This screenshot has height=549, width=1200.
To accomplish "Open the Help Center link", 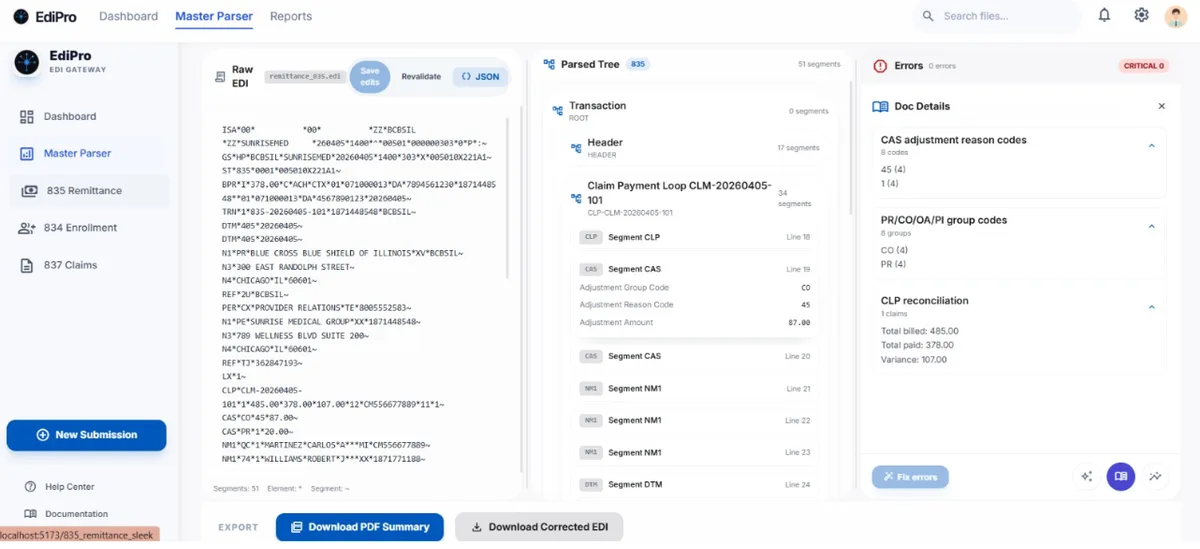I will point(60,487).
